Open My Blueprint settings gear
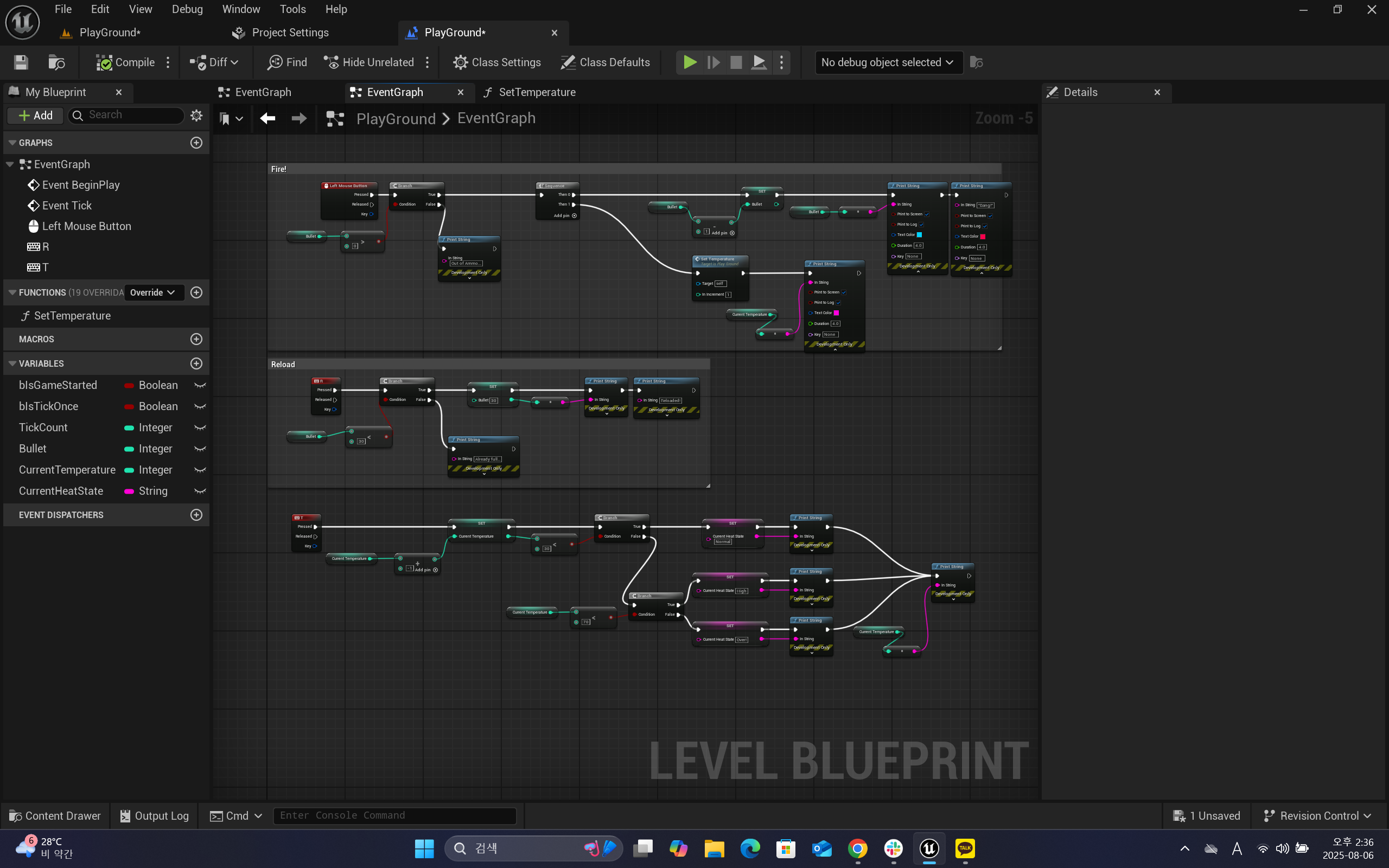The image size is (1389, 868). click(x=196, y=116)
